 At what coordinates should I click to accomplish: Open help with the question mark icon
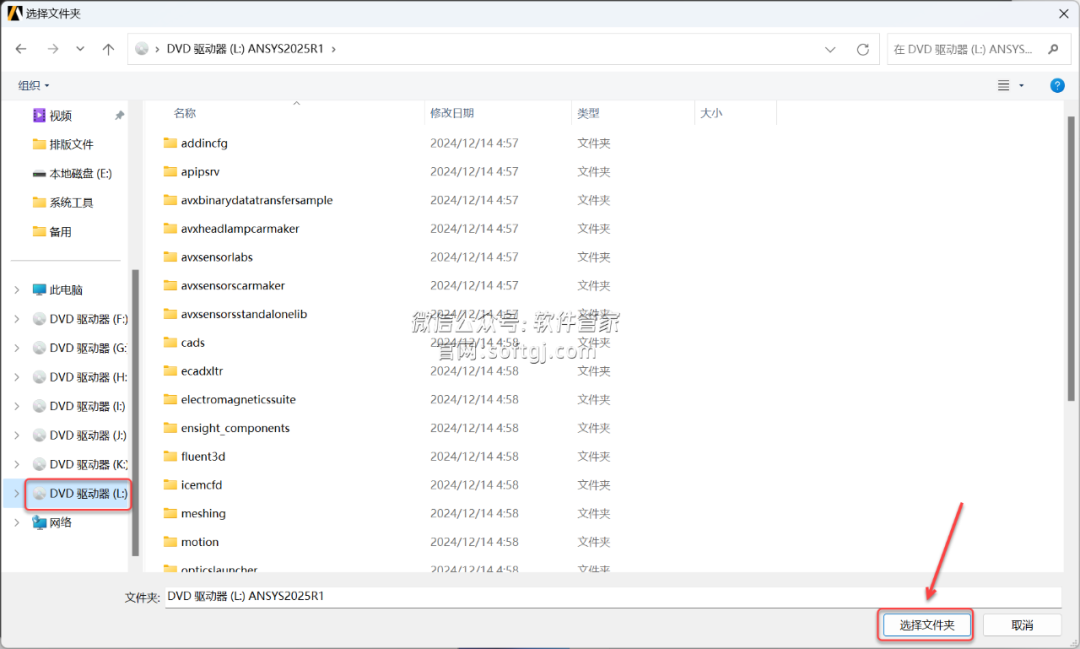pos(1057,85)
